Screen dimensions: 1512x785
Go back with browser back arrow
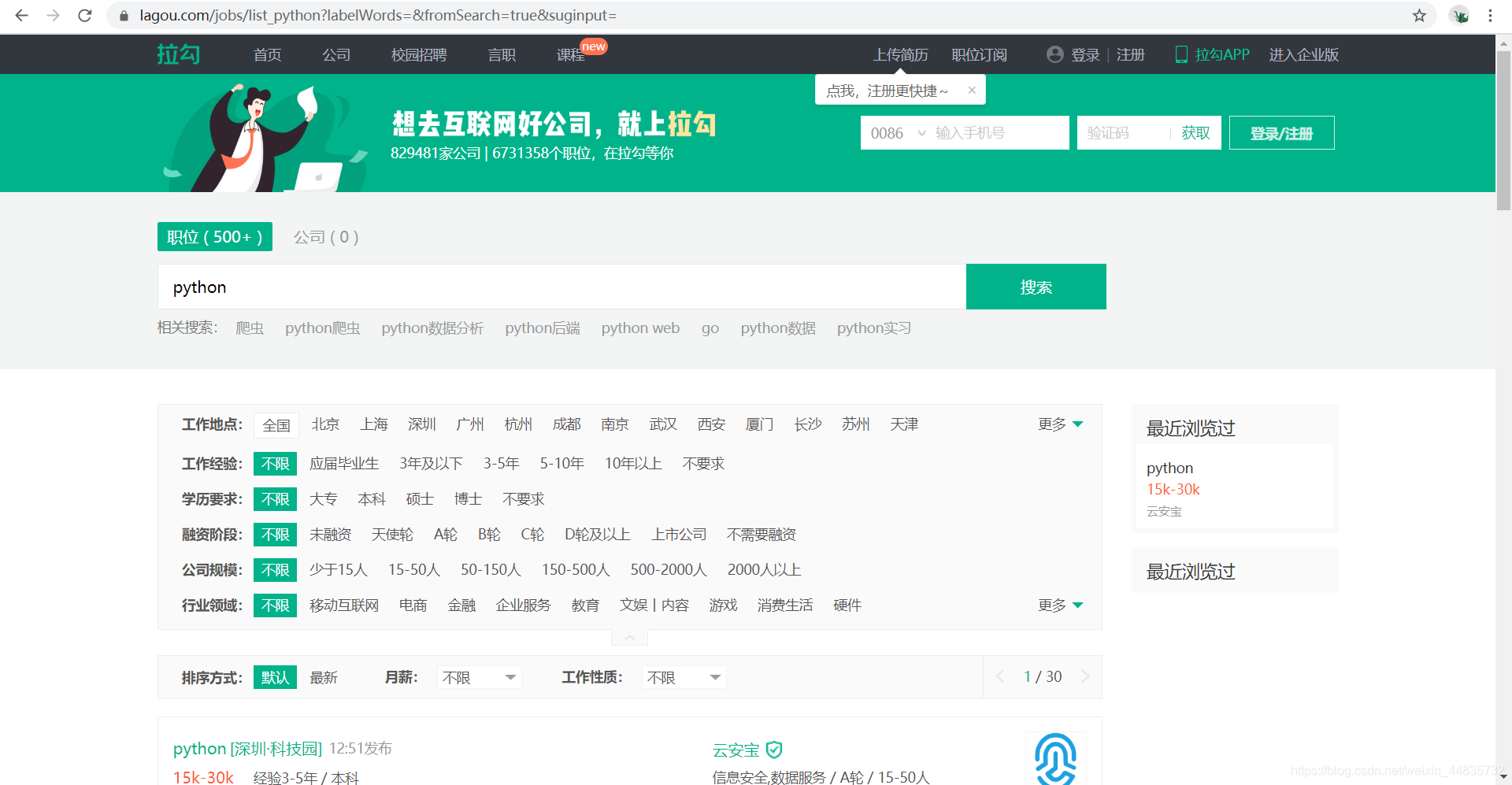21,16
